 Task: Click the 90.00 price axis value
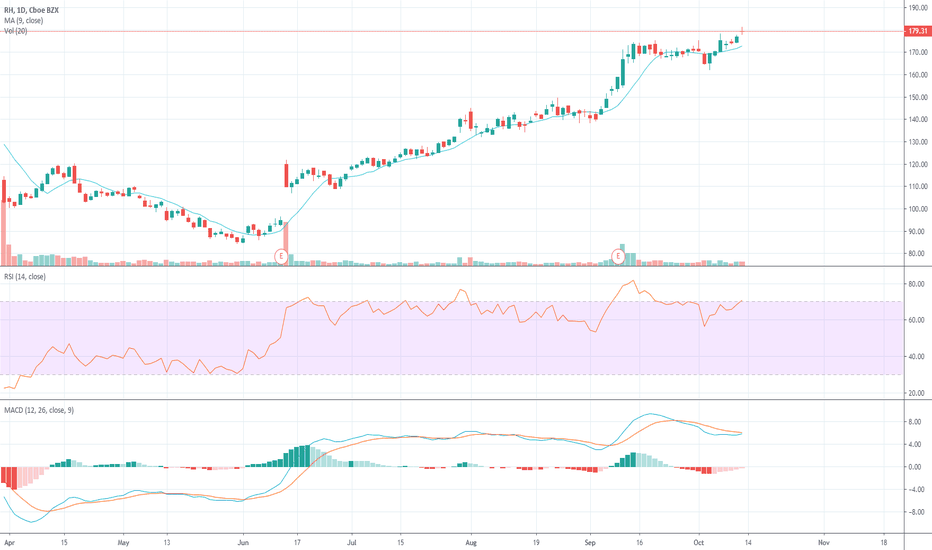918,232
